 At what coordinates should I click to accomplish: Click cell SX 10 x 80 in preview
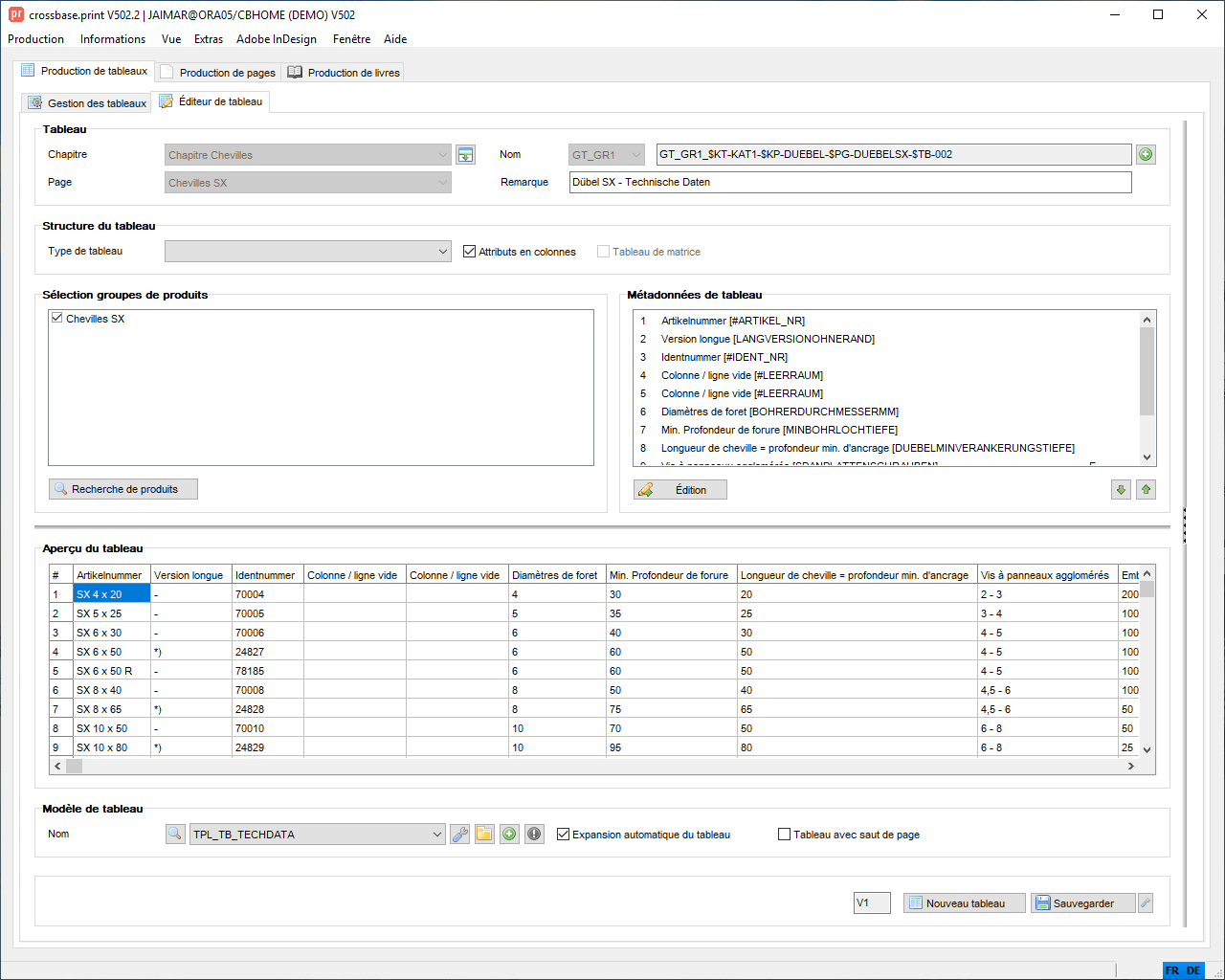[x=111, y=747]
